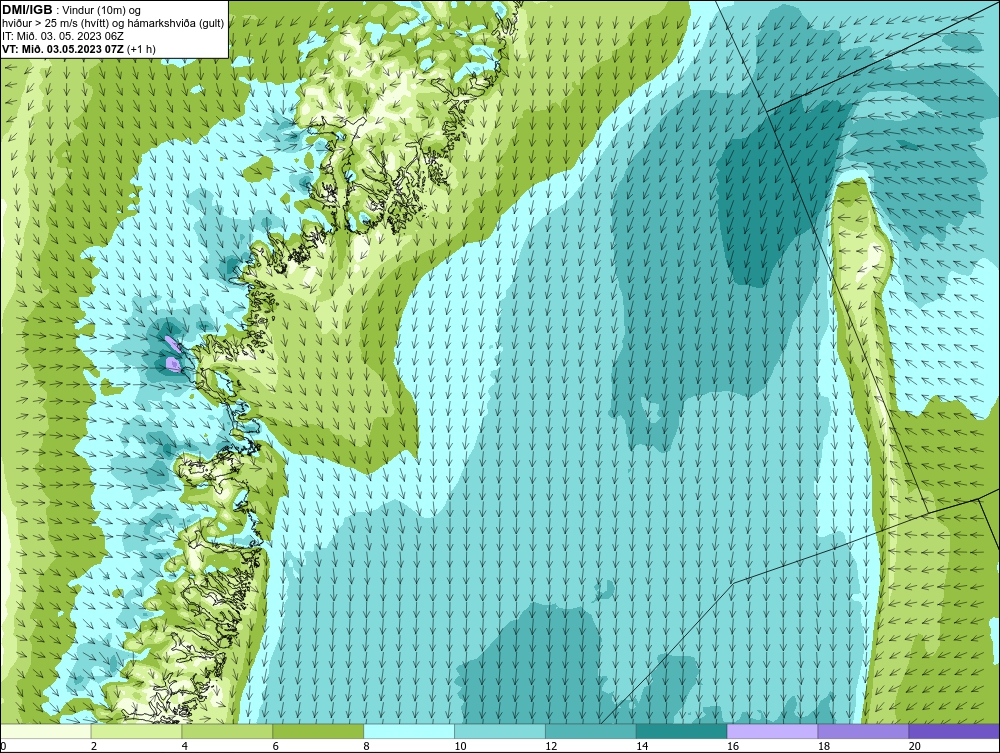Click the legend scale label '2'
This screenshot has height=753, width=1000.
pyautogui.click(x=94, y=746)
